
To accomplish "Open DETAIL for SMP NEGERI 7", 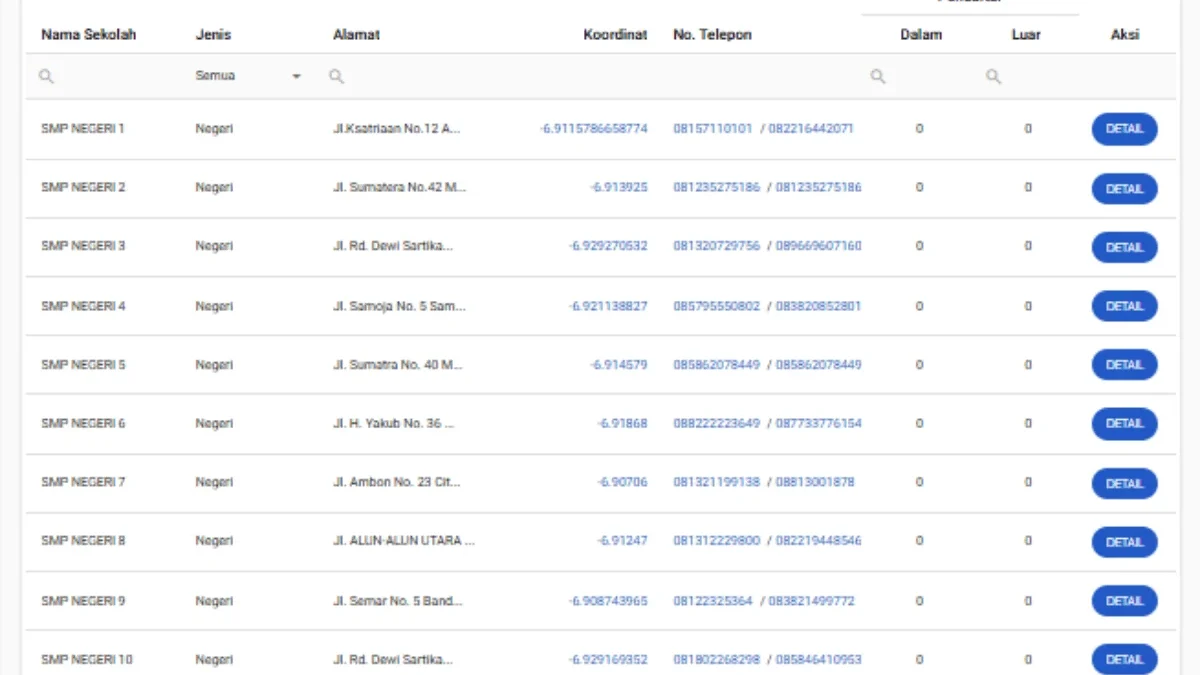I will (1124, 483).
